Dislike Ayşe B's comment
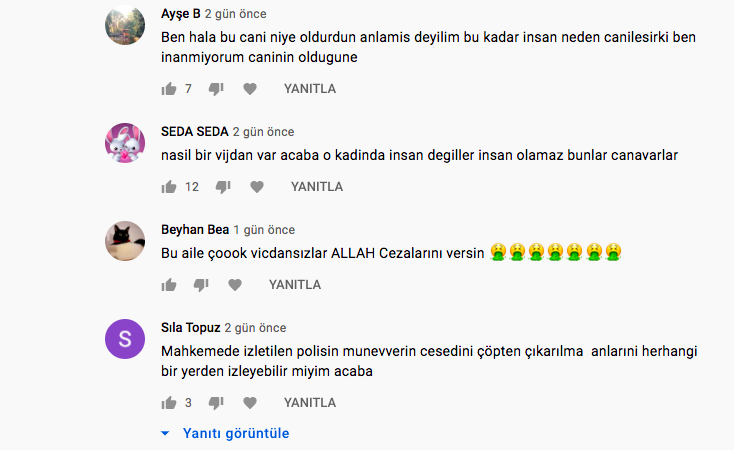The height and width of the screenshot is (450, 734). [x=216, y=89]
